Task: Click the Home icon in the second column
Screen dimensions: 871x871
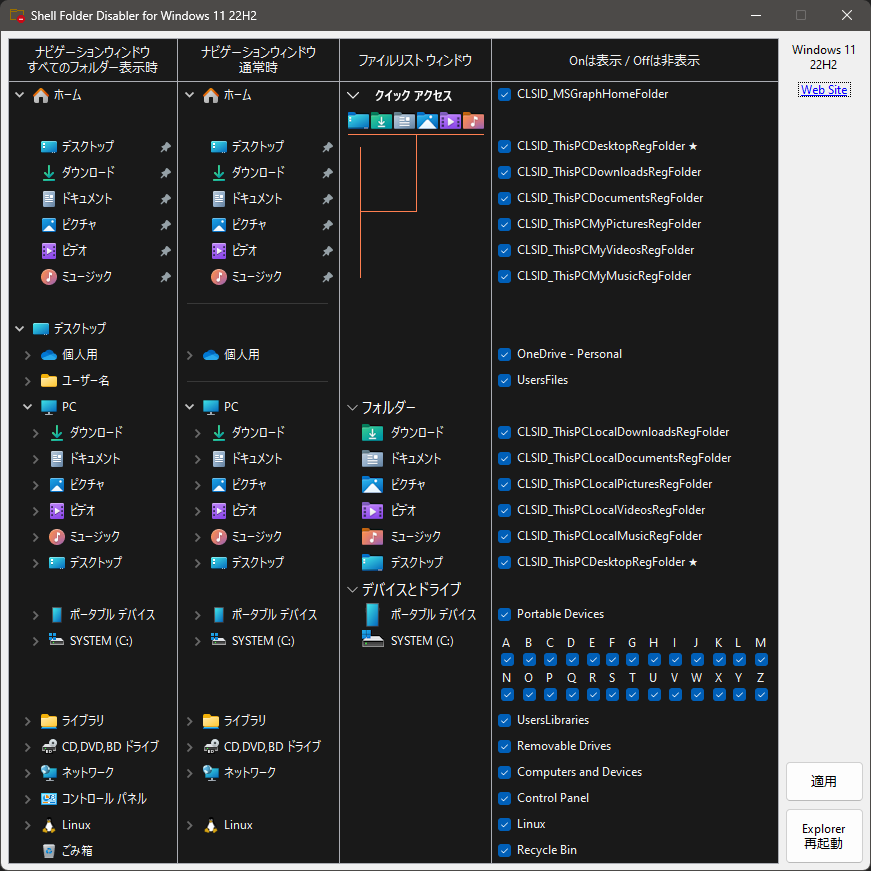Action: tap(211, 96)
